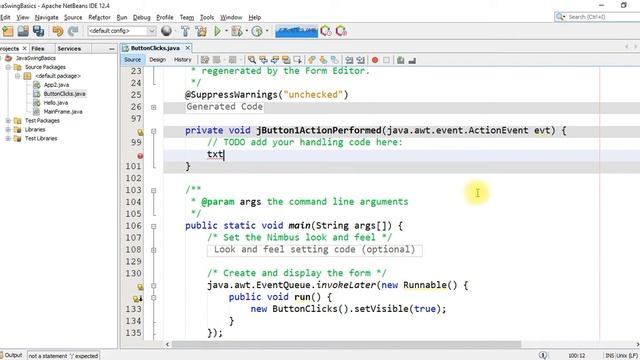
Task: Expand the Libraries node
Action: click(x=8, y=130)
